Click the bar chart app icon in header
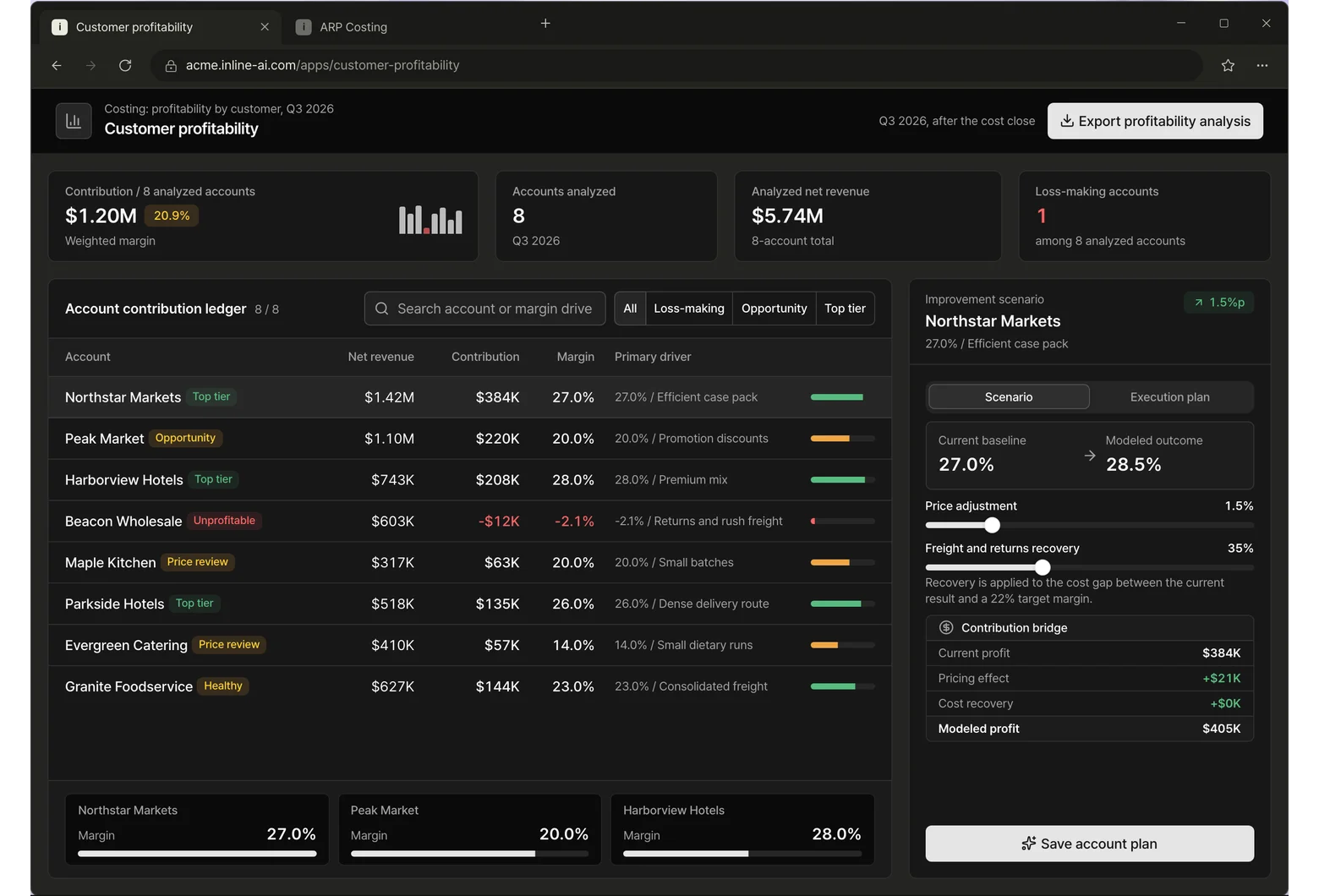 coord(74,121)
